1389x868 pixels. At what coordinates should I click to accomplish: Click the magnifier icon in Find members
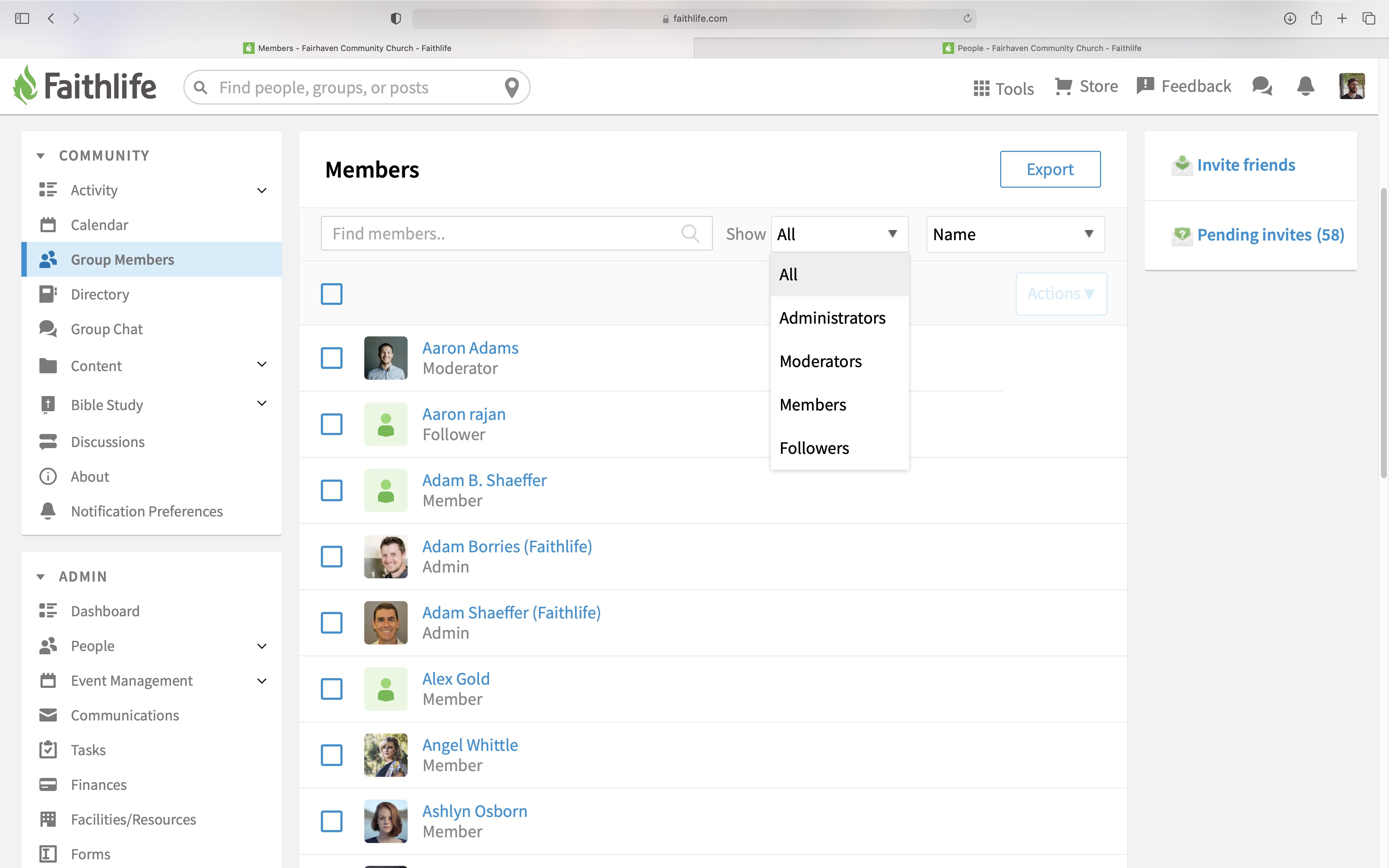(x=690, y=234)
